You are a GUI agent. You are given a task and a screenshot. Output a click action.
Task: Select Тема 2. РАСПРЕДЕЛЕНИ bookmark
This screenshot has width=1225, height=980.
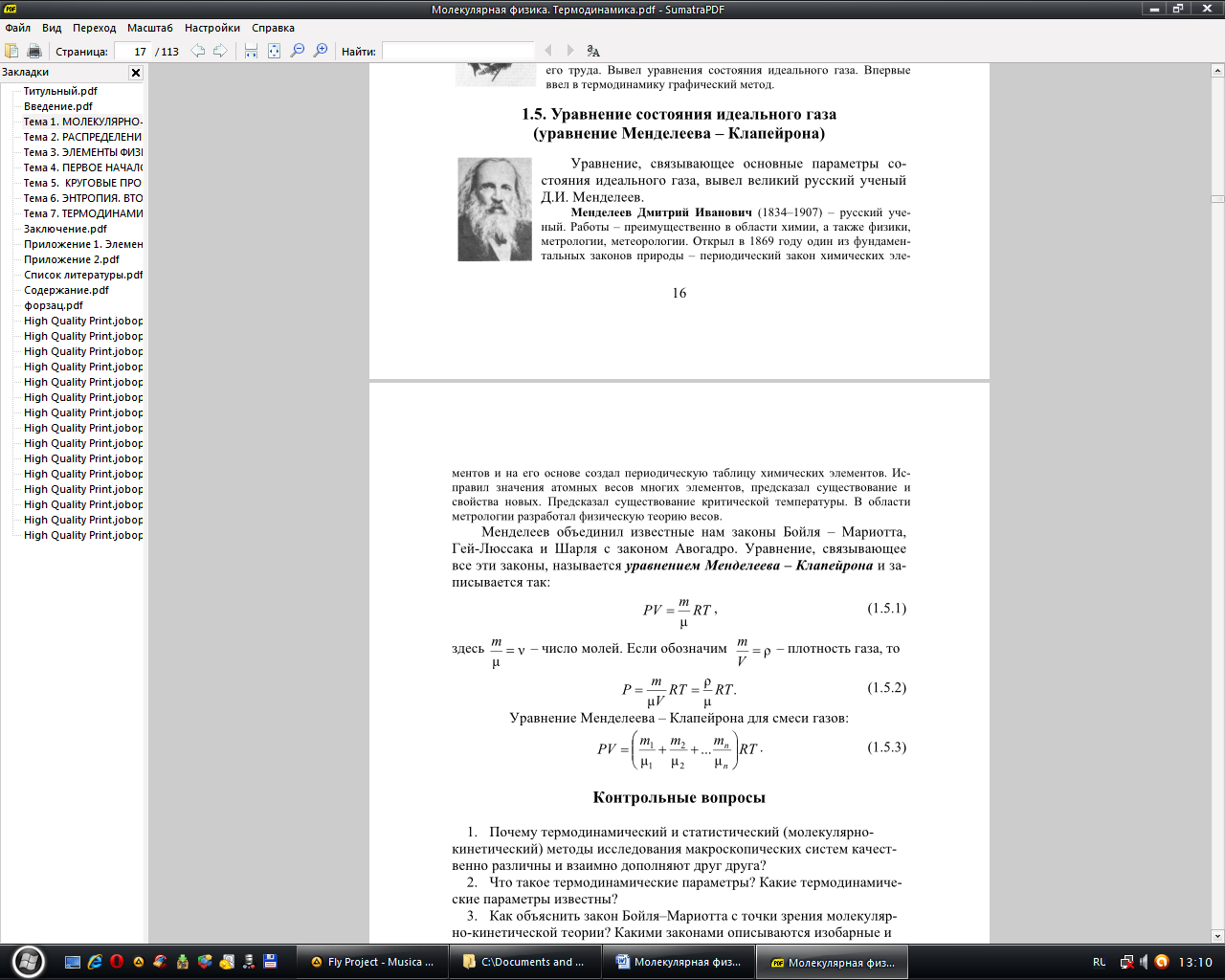click(x=83, y=137)
